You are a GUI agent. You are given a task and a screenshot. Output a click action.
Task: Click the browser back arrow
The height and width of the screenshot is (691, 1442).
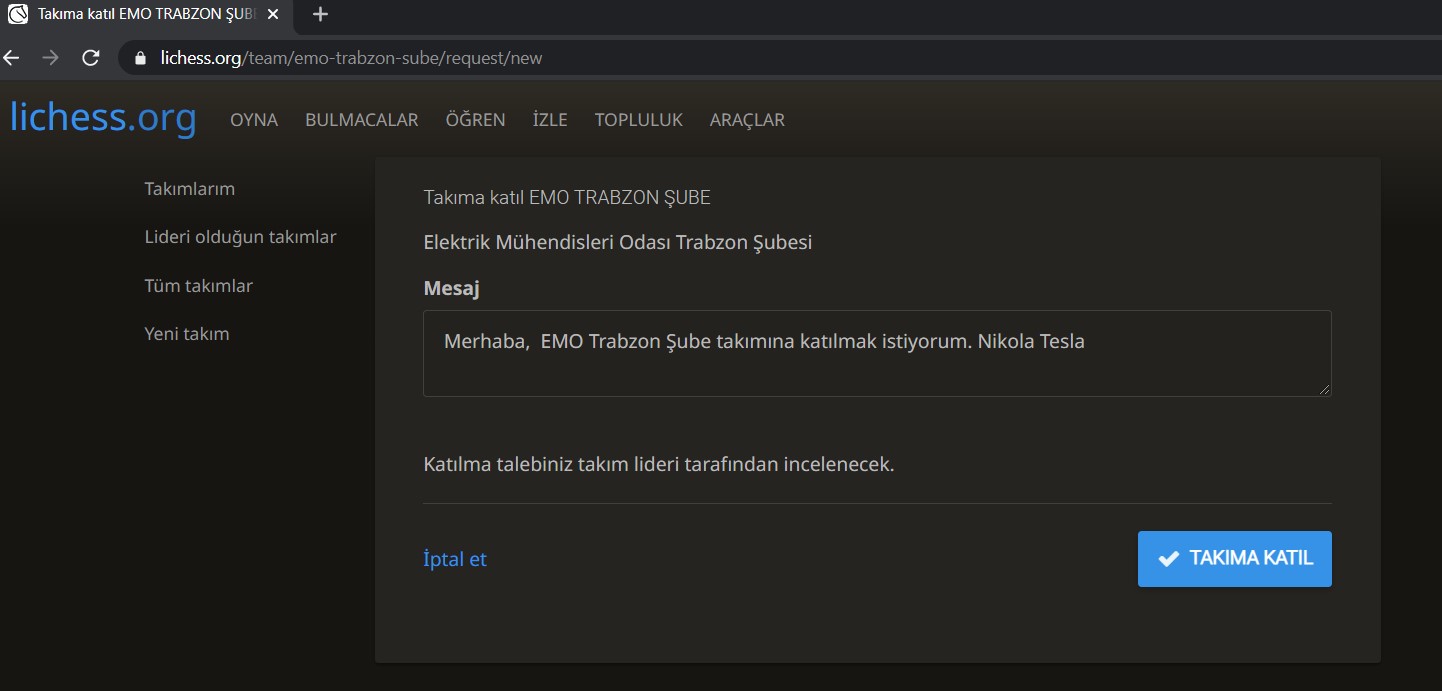[11, 58]
